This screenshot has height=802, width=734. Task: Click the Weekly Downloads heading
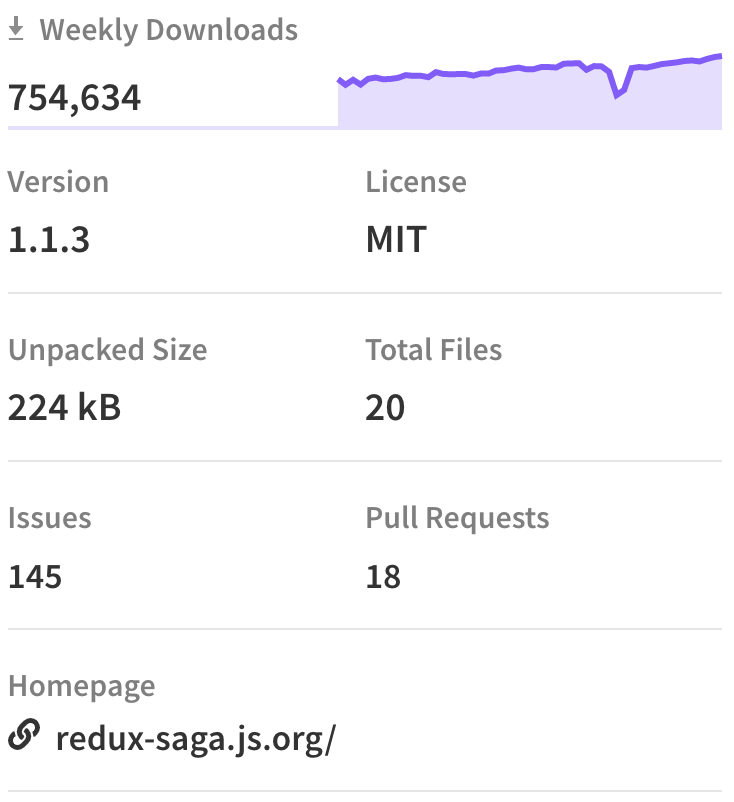coord(168,30)
